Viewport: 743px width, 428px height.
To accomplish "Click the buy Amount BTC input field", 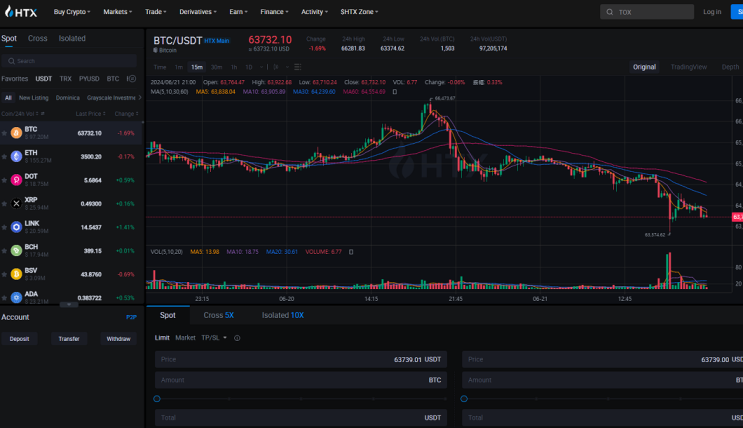I will pos(301,380).
